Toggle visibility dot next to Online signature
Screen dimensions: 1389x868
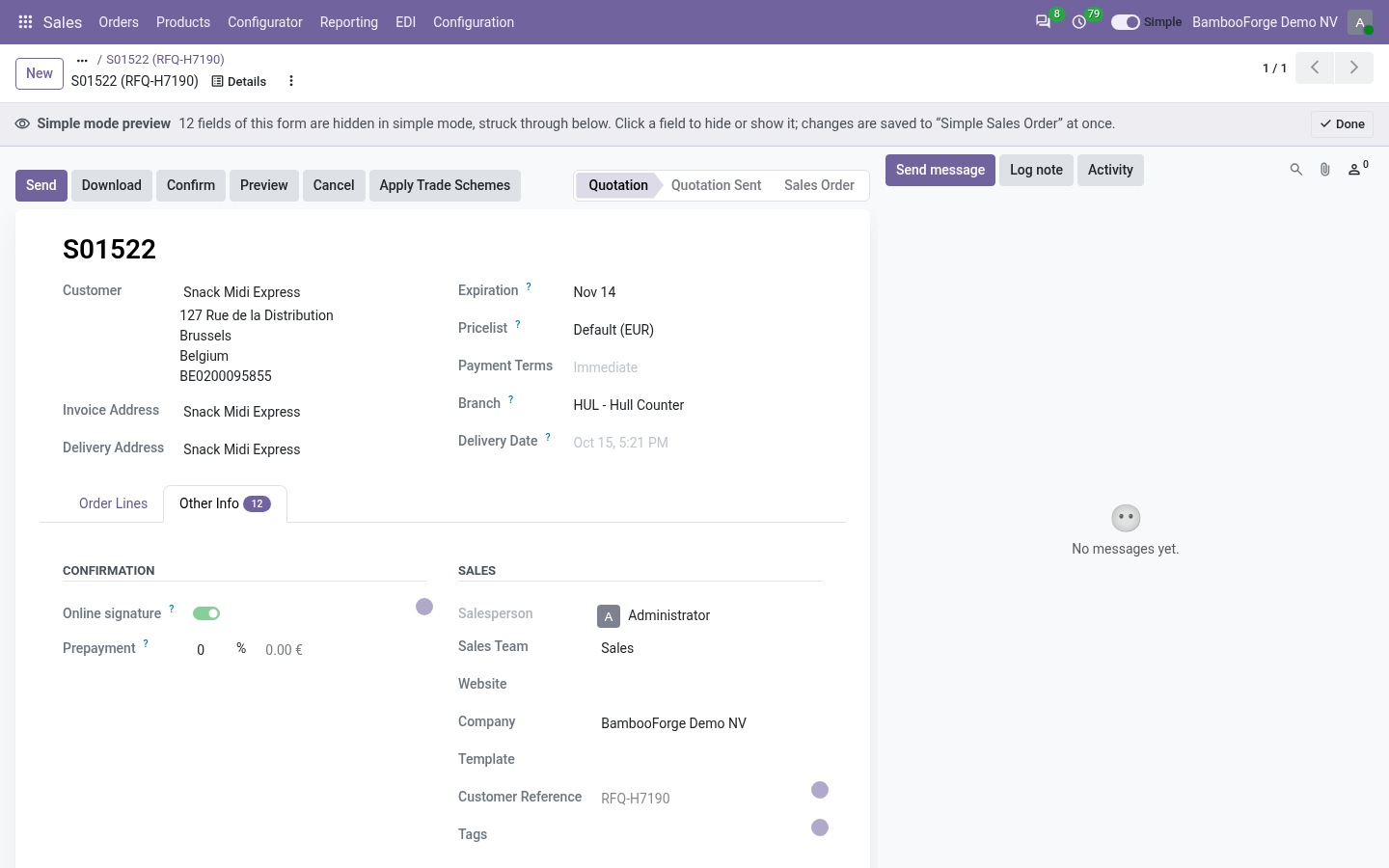(424, 607)
